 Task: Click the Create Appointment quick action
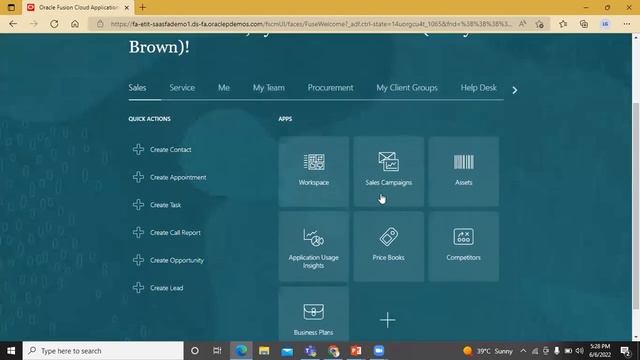tap(169, 177)
